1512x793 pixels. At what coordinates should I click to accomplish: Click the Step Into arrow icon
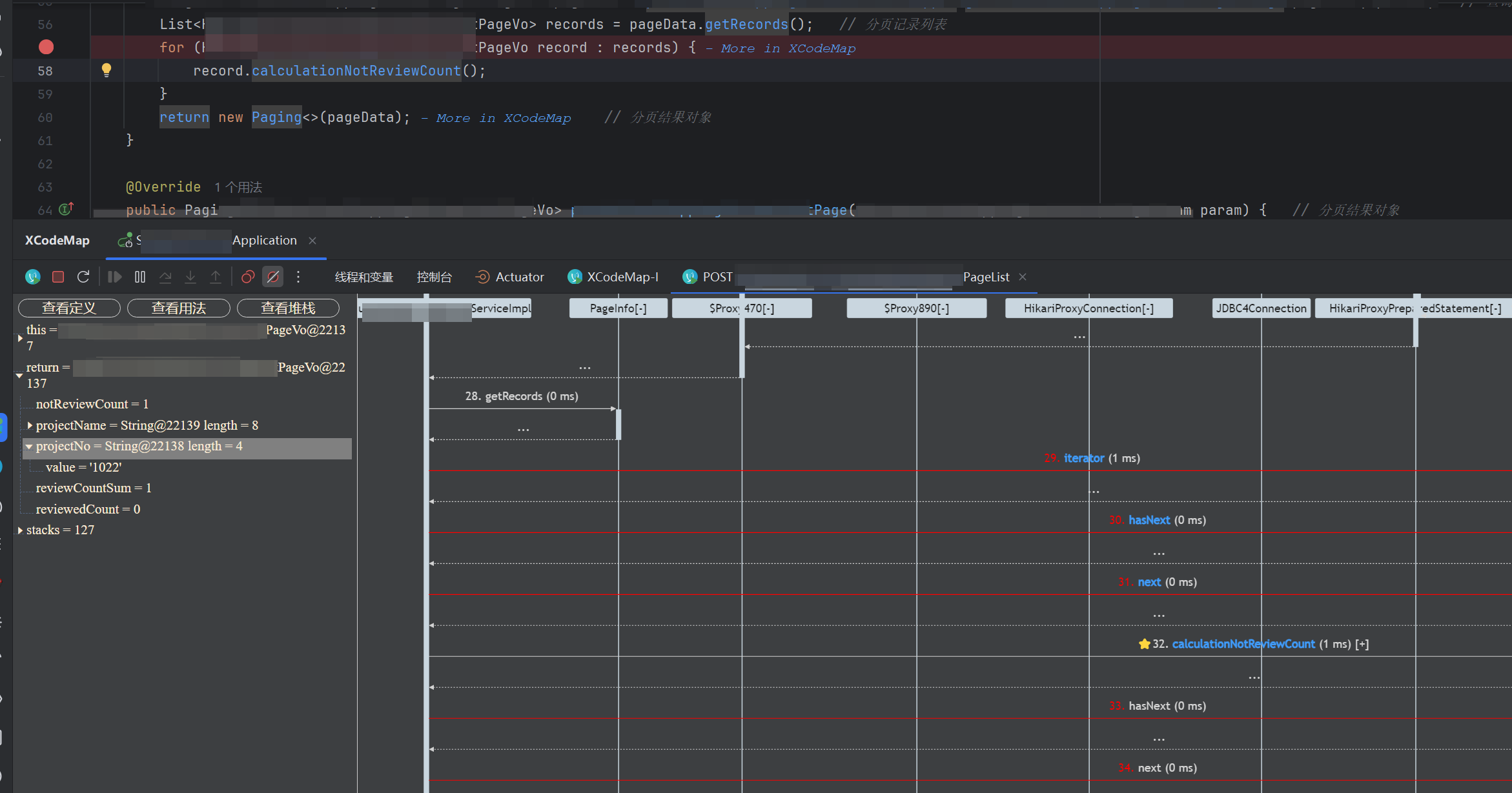[x=190, y=277]
